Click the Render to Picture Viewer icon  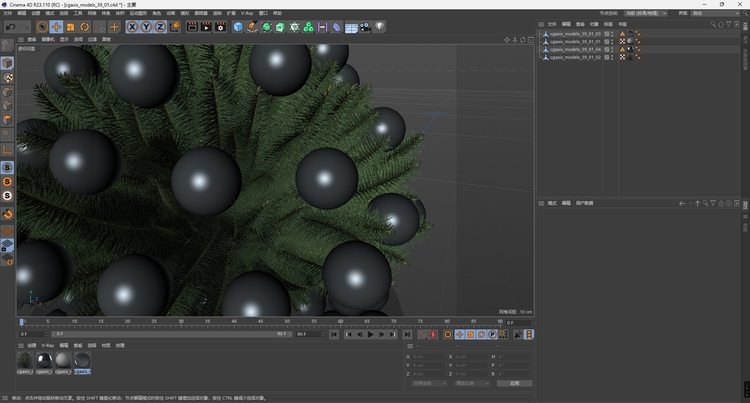pyautogui.click(x=206, y=27)
